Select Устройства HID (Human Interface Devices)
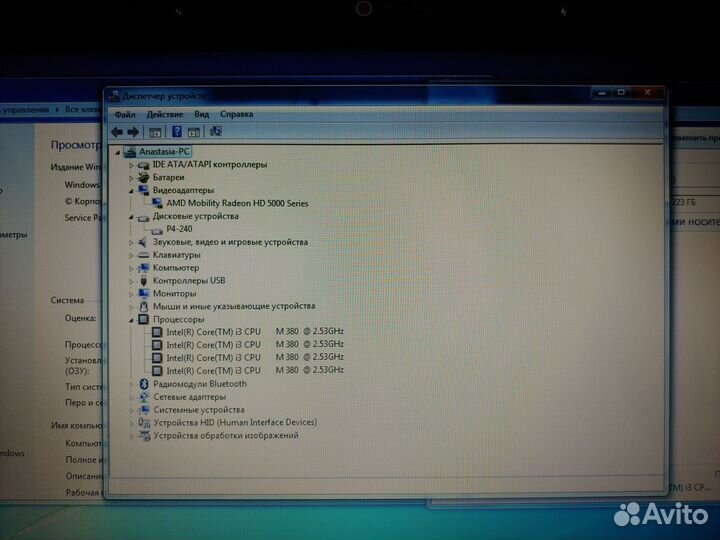This screenshot has width=720, height=540. click(x=235, y=422)
